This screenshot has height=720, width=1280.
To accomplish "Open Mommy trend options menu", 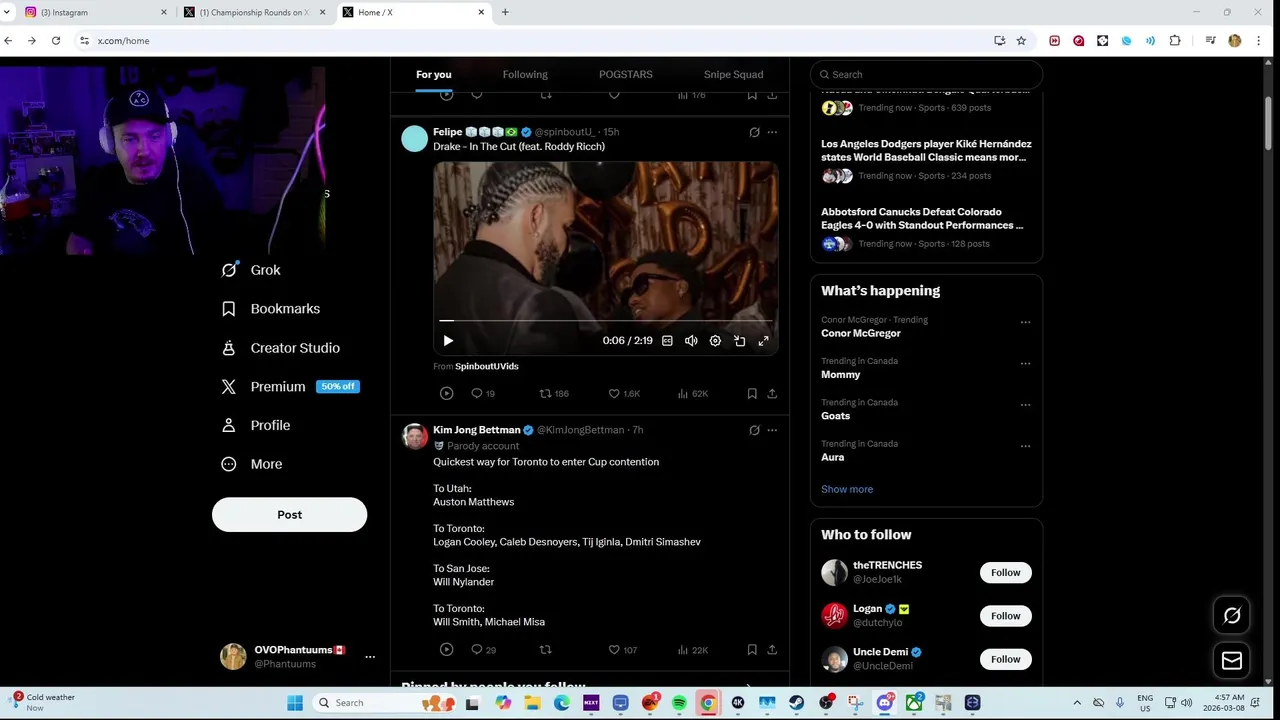I will coord(1025,364).
